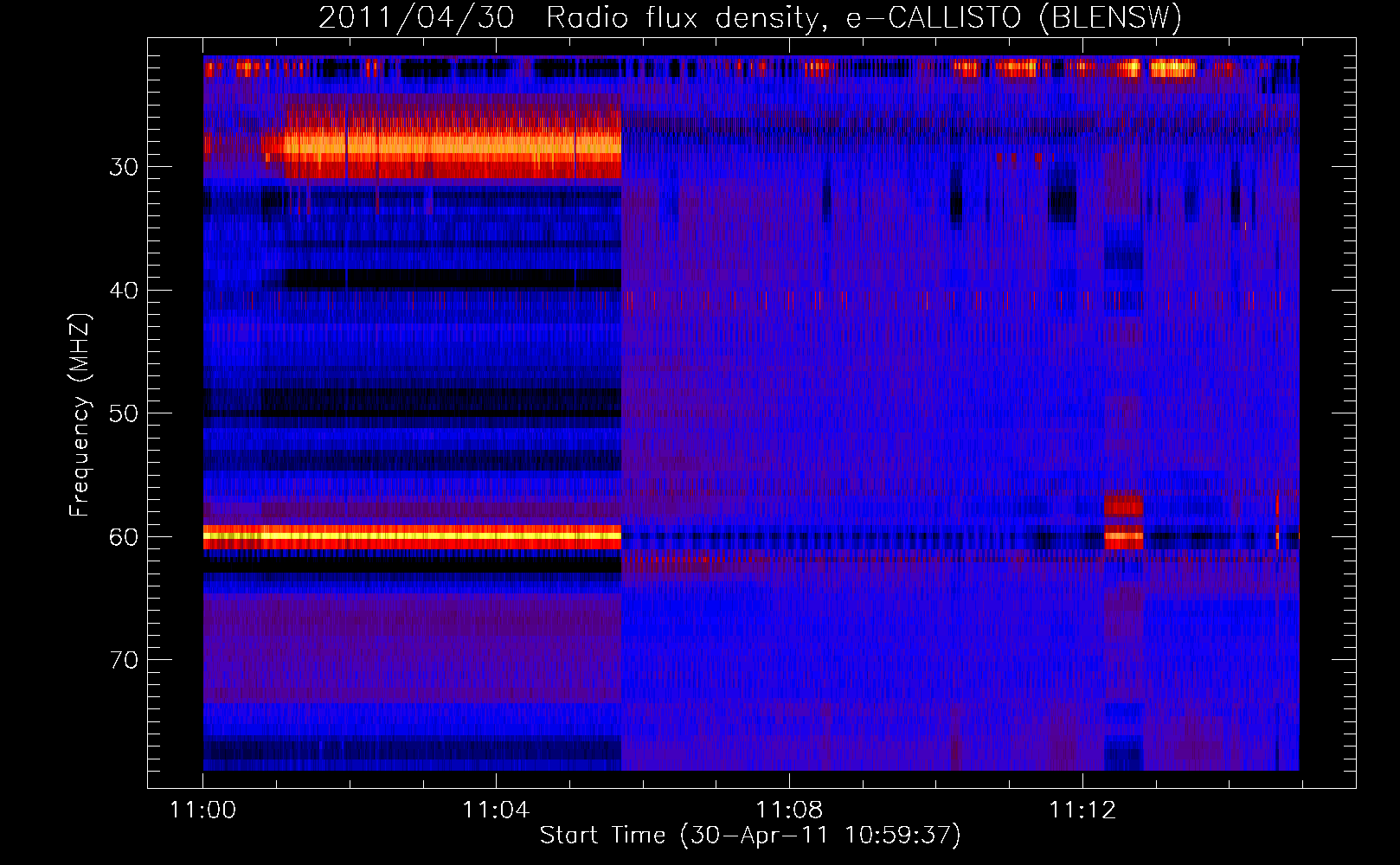Screen dimensions: 1400x865
Task: Click the '11:12' time tick label
Action: click(1082, 810)
